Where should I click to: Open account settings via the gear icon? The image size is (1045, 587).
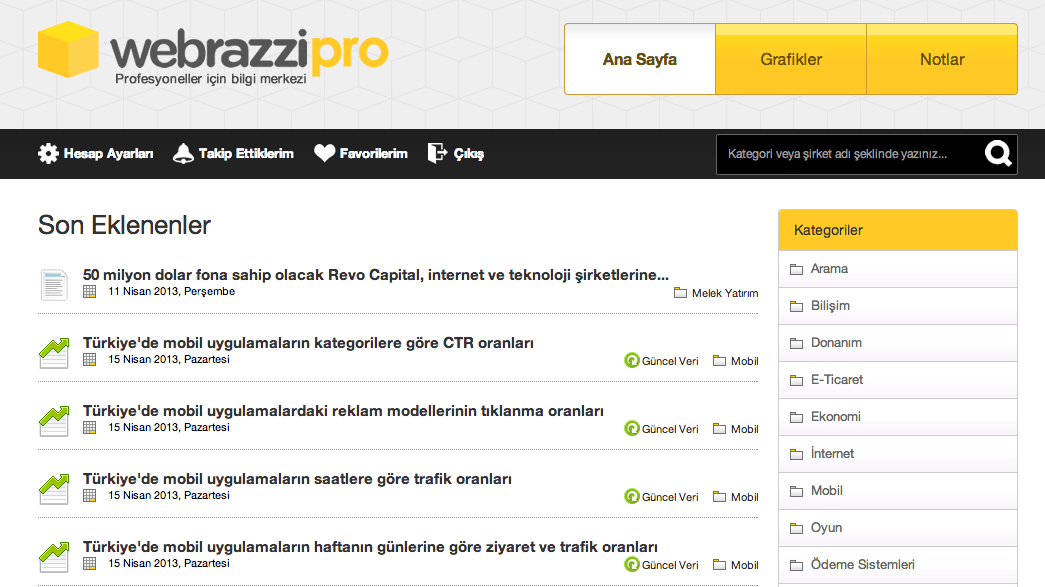(46, 154)
